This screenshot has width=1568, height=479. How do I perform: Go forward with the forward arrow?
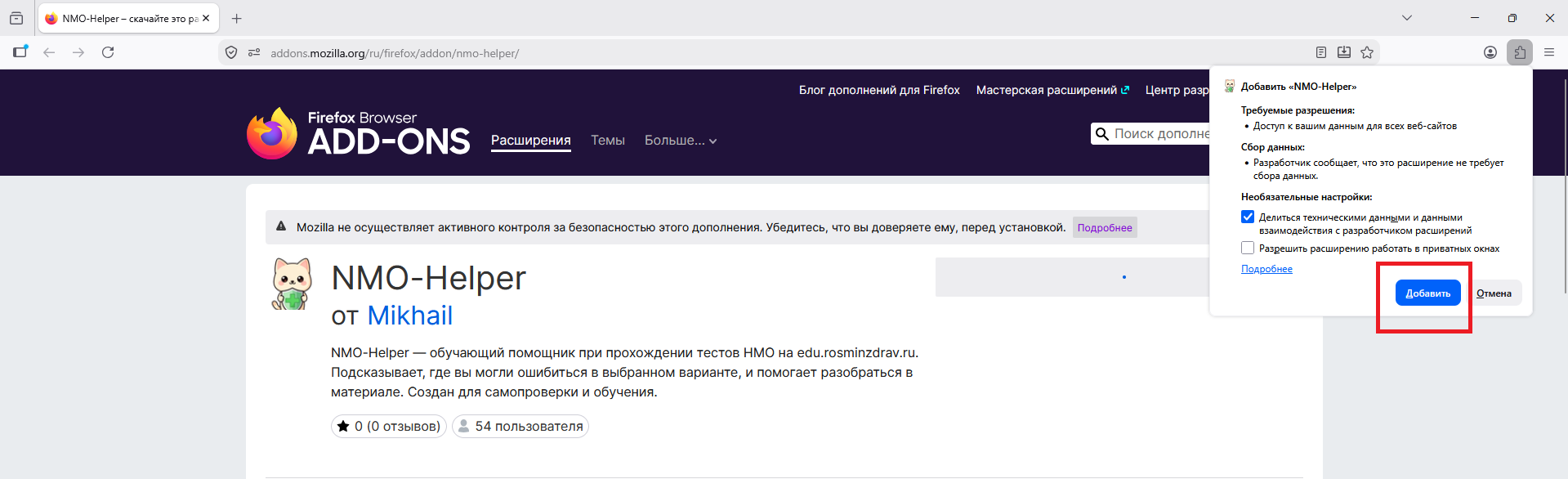pyautogui.click(x=78, y=52)
